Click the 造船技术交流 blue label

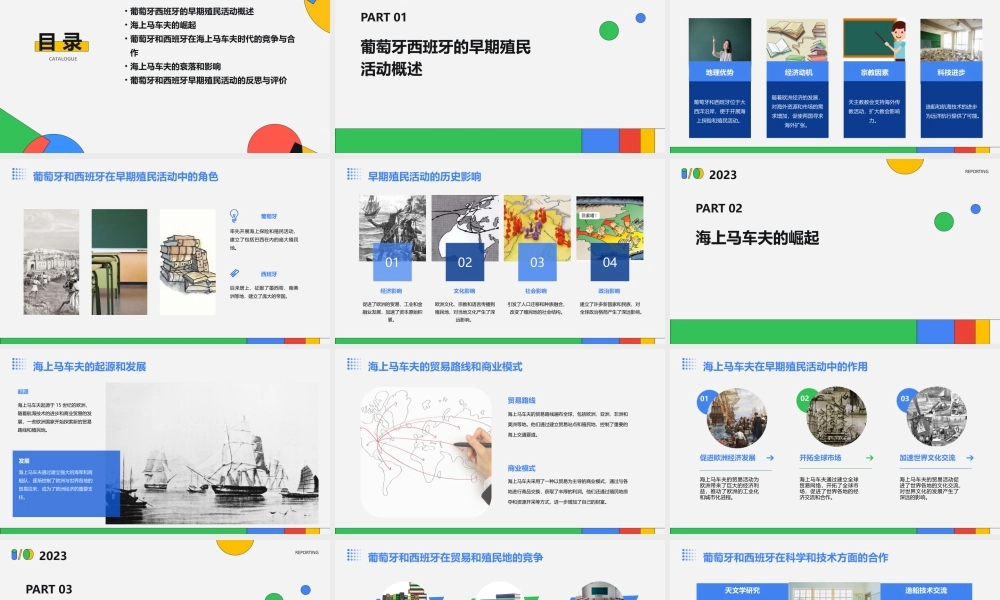(926, 591)
